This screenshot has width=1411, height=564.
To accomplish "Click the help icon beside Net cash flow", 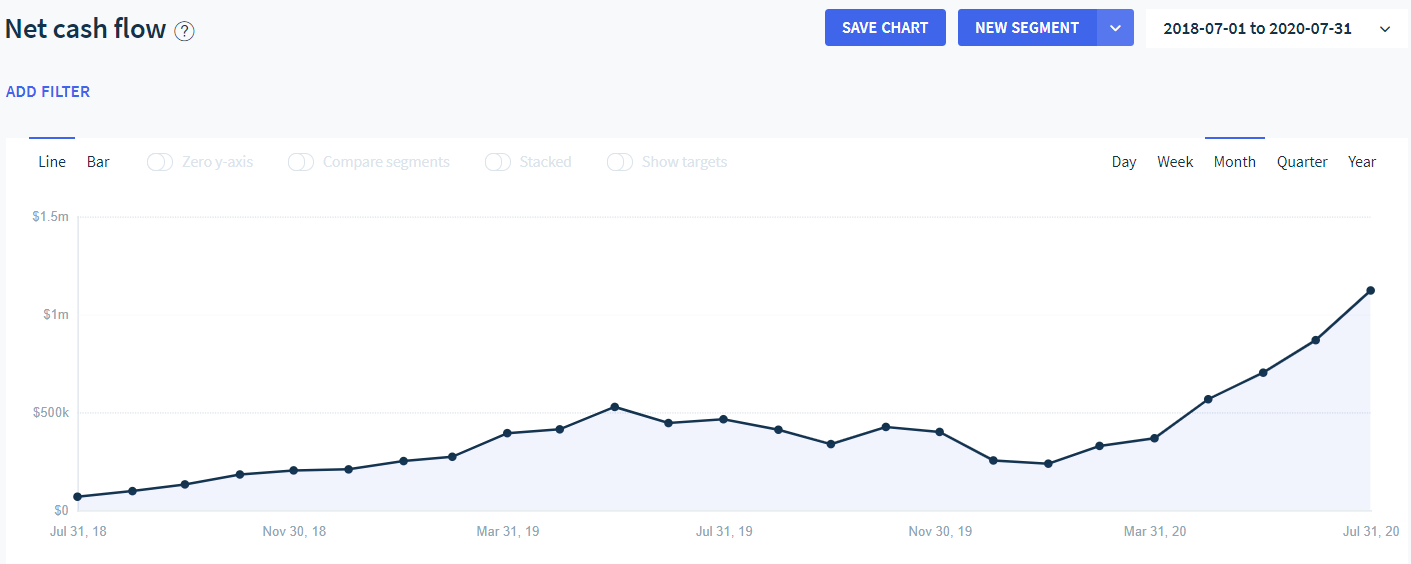I will coord(184,31).
